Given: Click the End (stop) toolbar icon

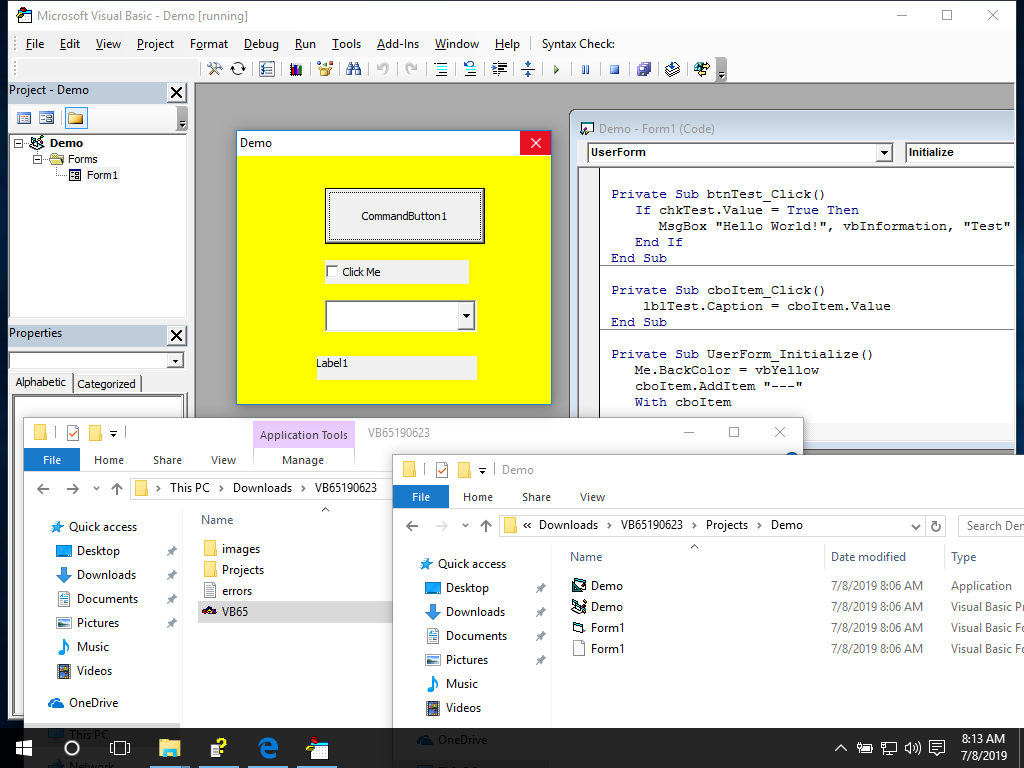Looking at the screenshot, I should pos(614,69).
